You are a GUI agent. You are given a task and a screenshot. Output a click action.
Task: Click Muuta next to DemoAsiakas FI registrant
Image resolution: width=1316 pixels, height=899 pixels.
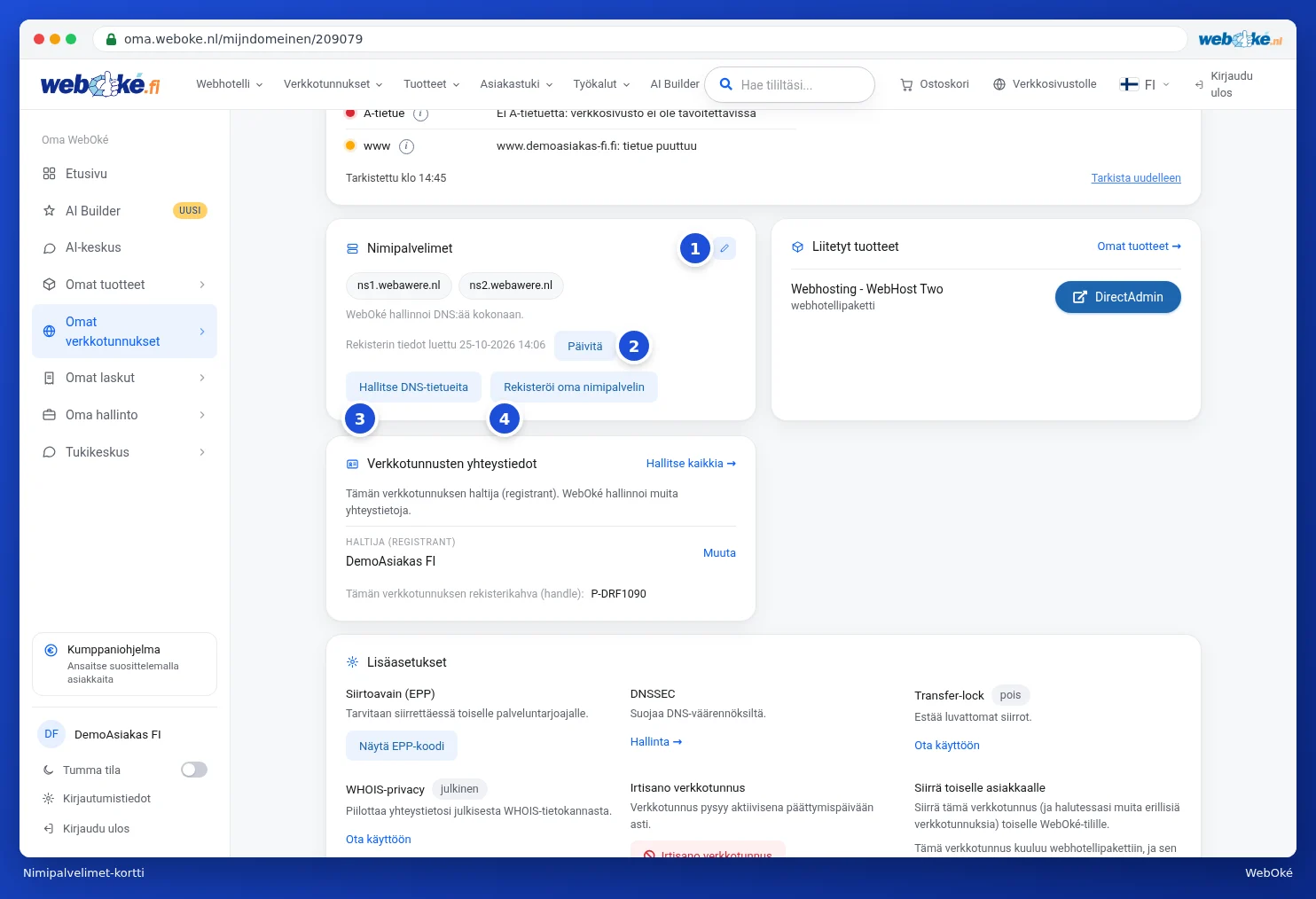(x=719, y=553)
